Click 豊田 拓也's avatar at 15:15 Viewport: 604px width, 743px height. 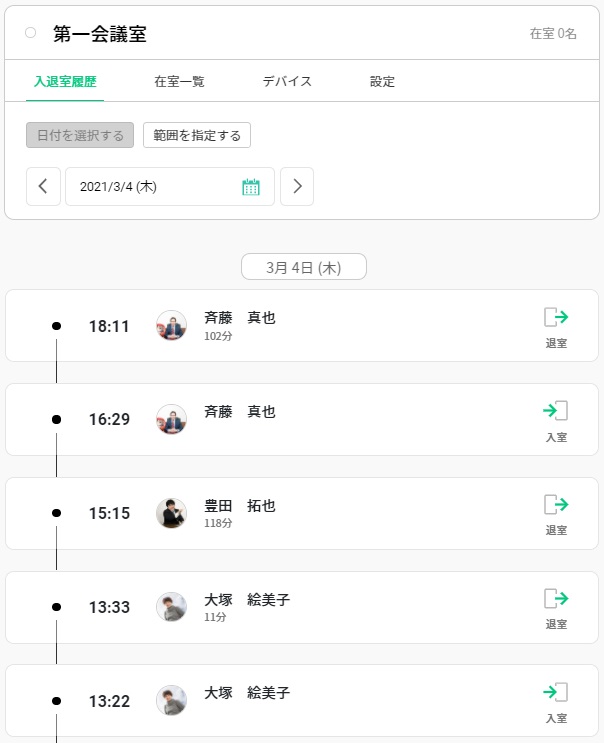coord(172,513)
